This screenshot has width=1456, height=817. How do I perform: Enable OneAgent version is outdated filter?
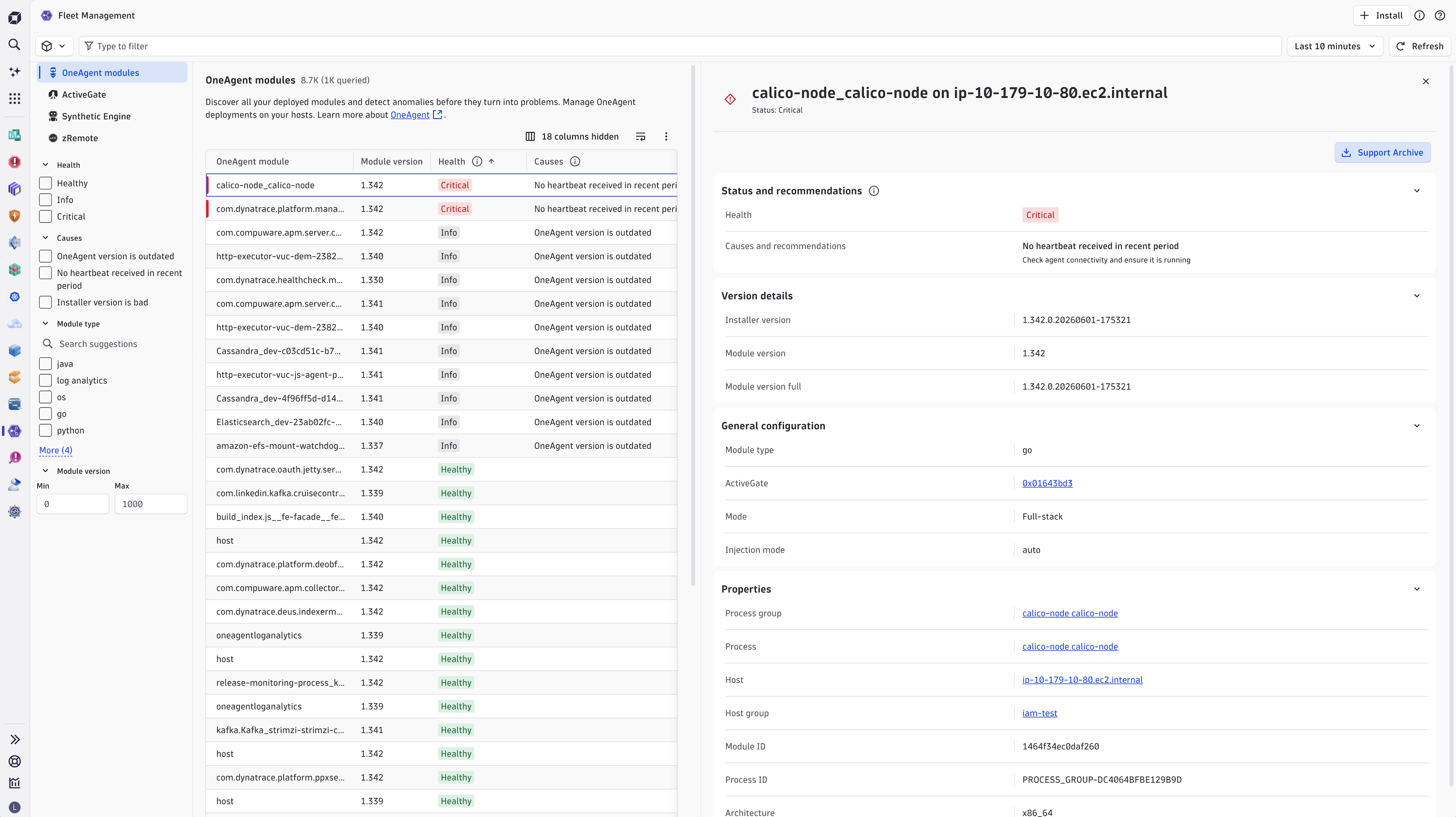click(x=45, y=257)
